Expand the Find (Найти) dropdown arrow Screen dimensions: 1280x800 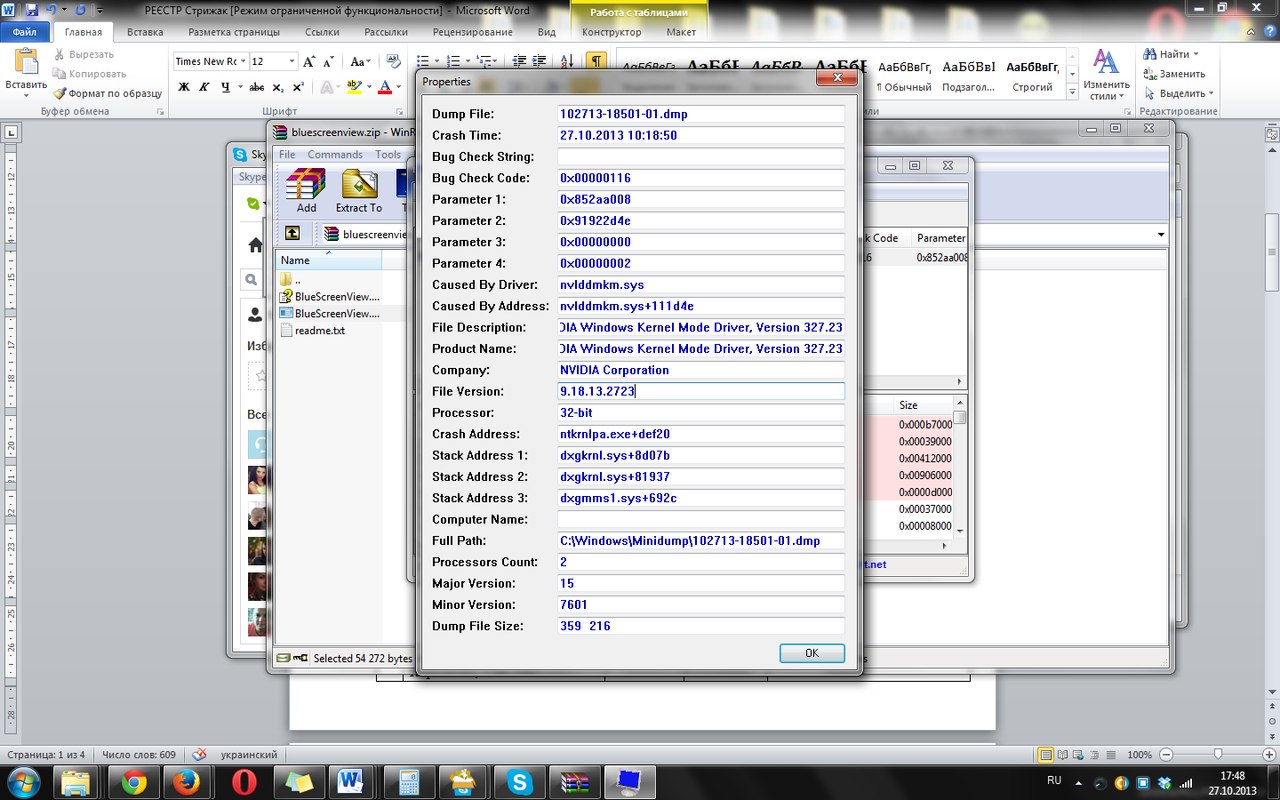pos(1196,54)
